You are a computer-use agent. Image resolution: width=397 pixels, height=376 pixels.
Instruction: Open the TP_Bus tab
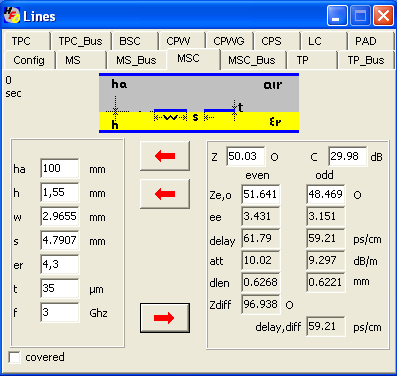(x=366, y=60)
